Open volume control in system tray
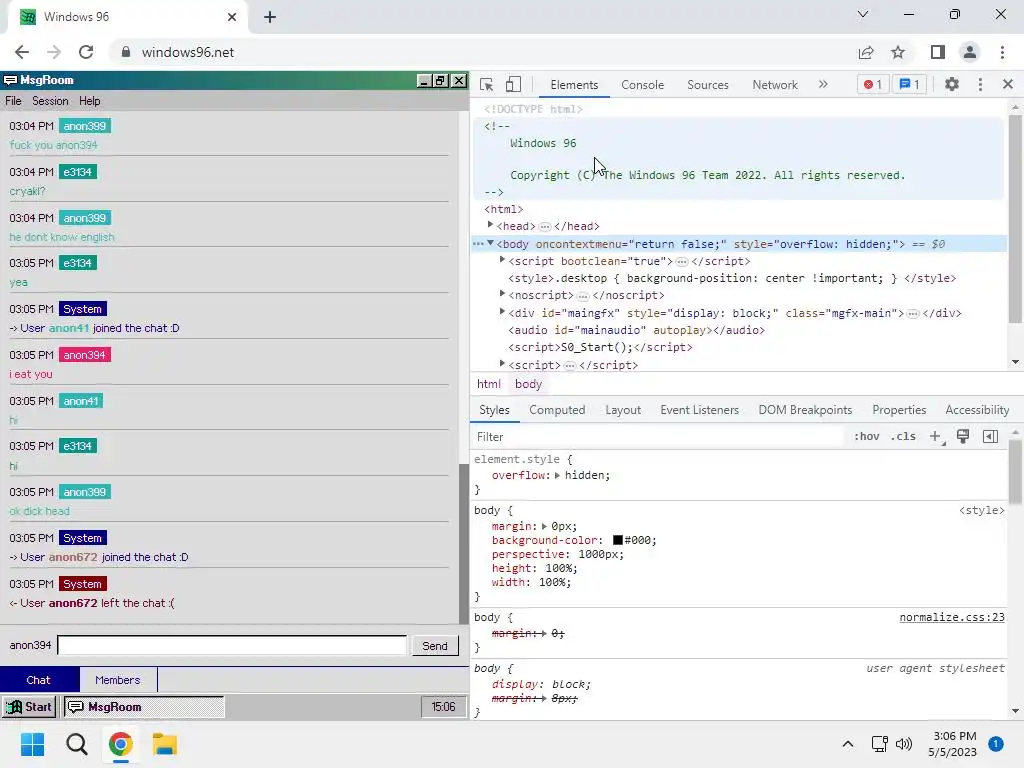The height and width of the screenshot is (768, 1024). click(x=904, y=744)
